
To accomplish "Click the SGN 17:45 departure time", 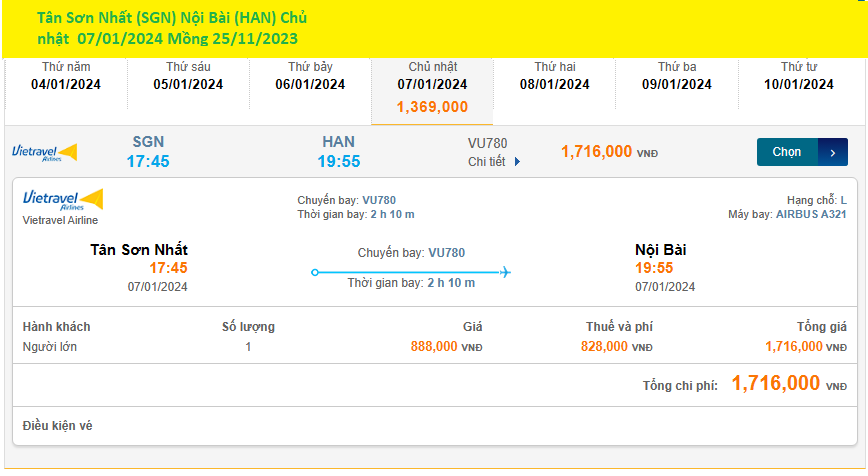I will pos(148,161).
